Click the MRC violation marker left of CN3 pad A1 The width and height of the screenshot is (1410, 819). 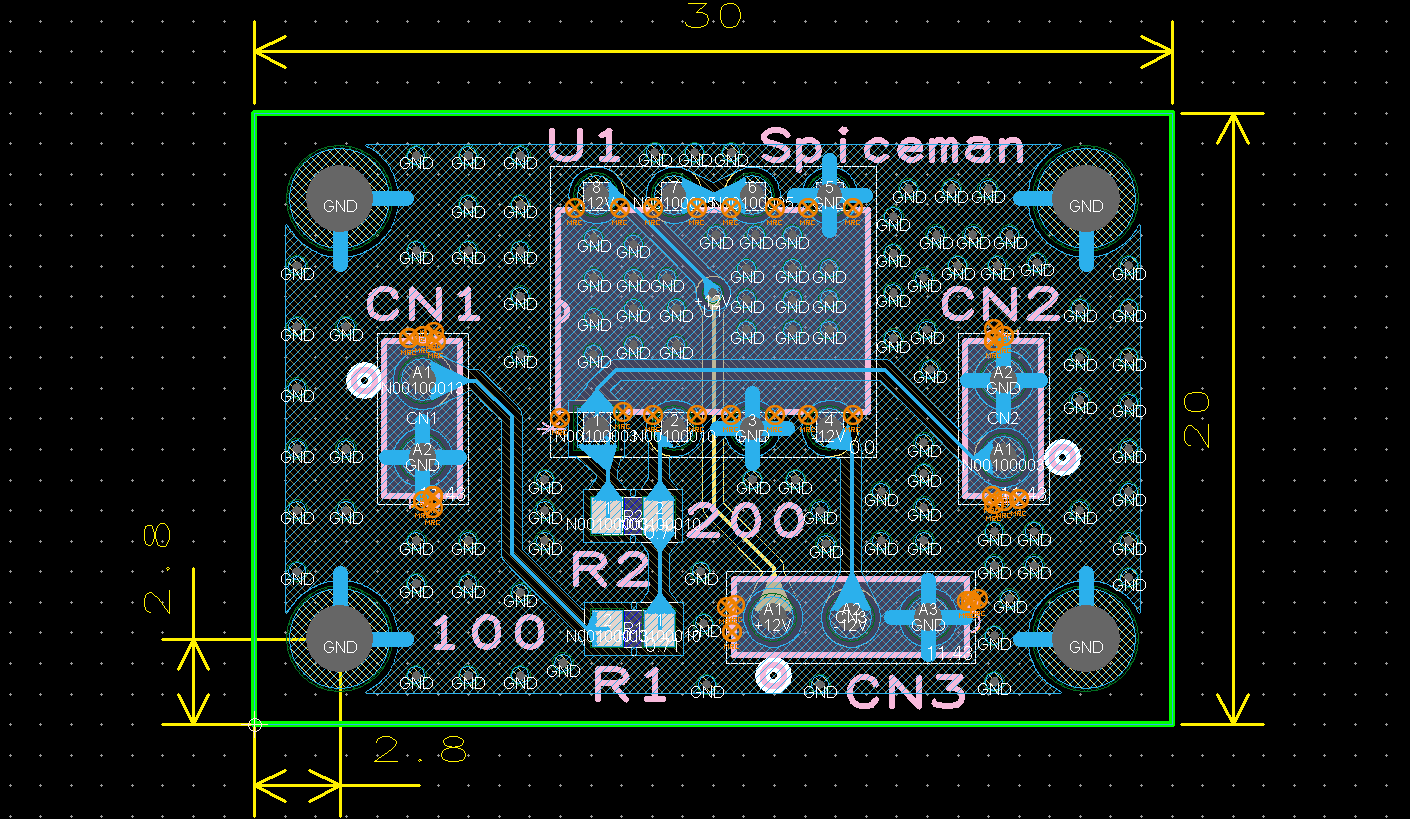click(729, 605)
